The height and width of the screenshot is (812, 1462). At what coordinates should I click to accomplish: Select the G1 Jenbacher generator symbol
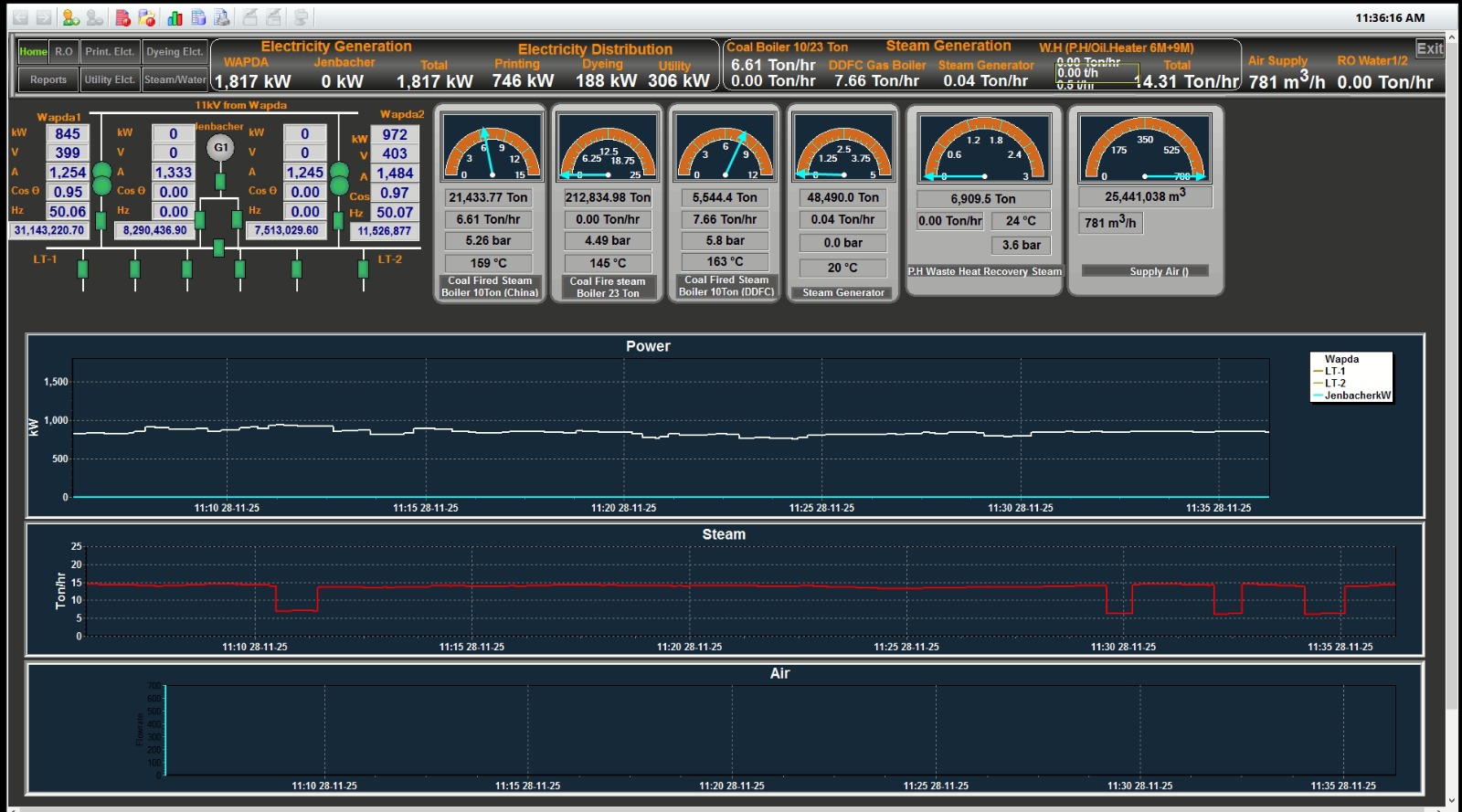(x=220, y=147)
